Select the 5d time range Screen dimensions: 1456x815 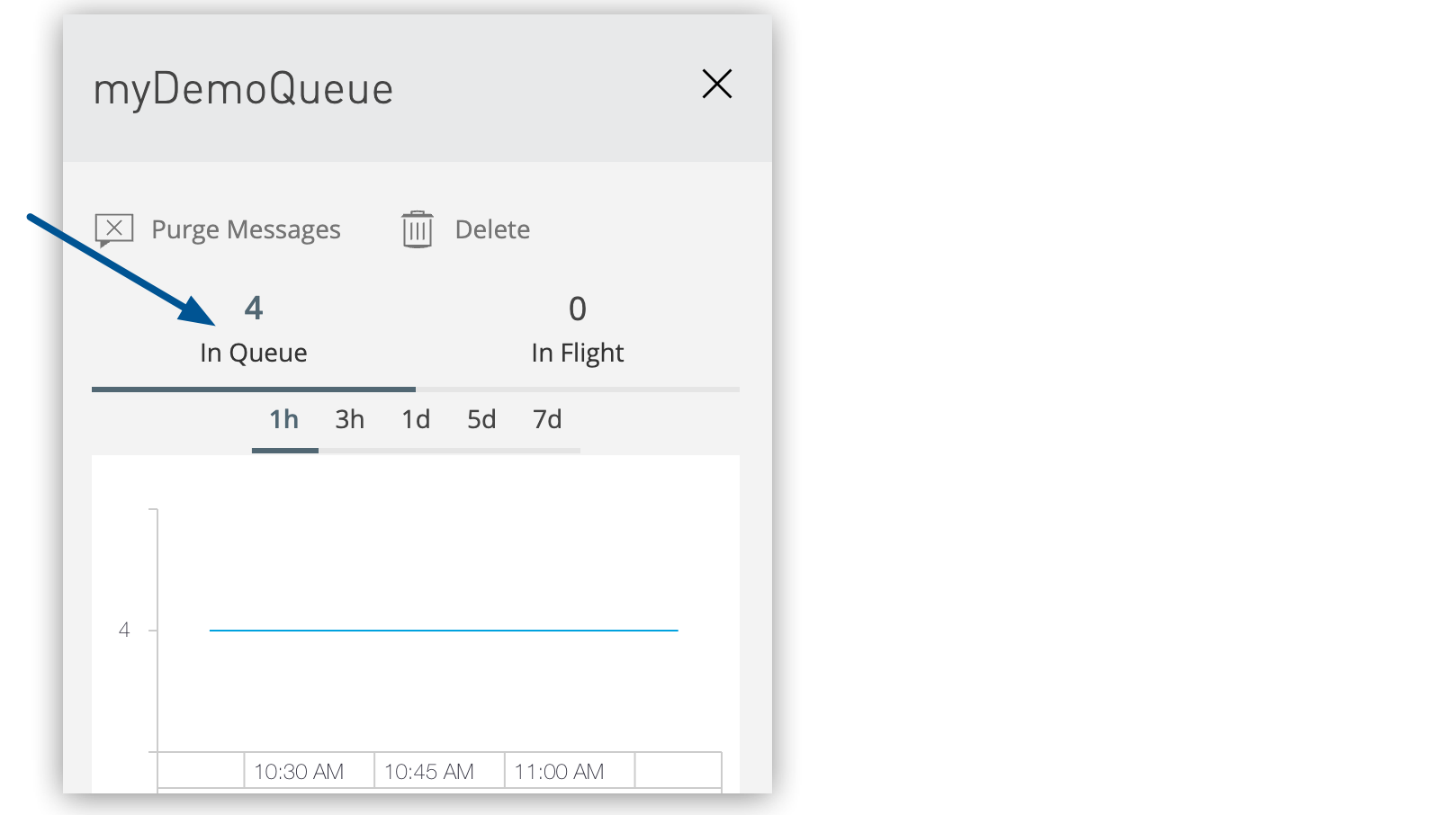point(481,420)
